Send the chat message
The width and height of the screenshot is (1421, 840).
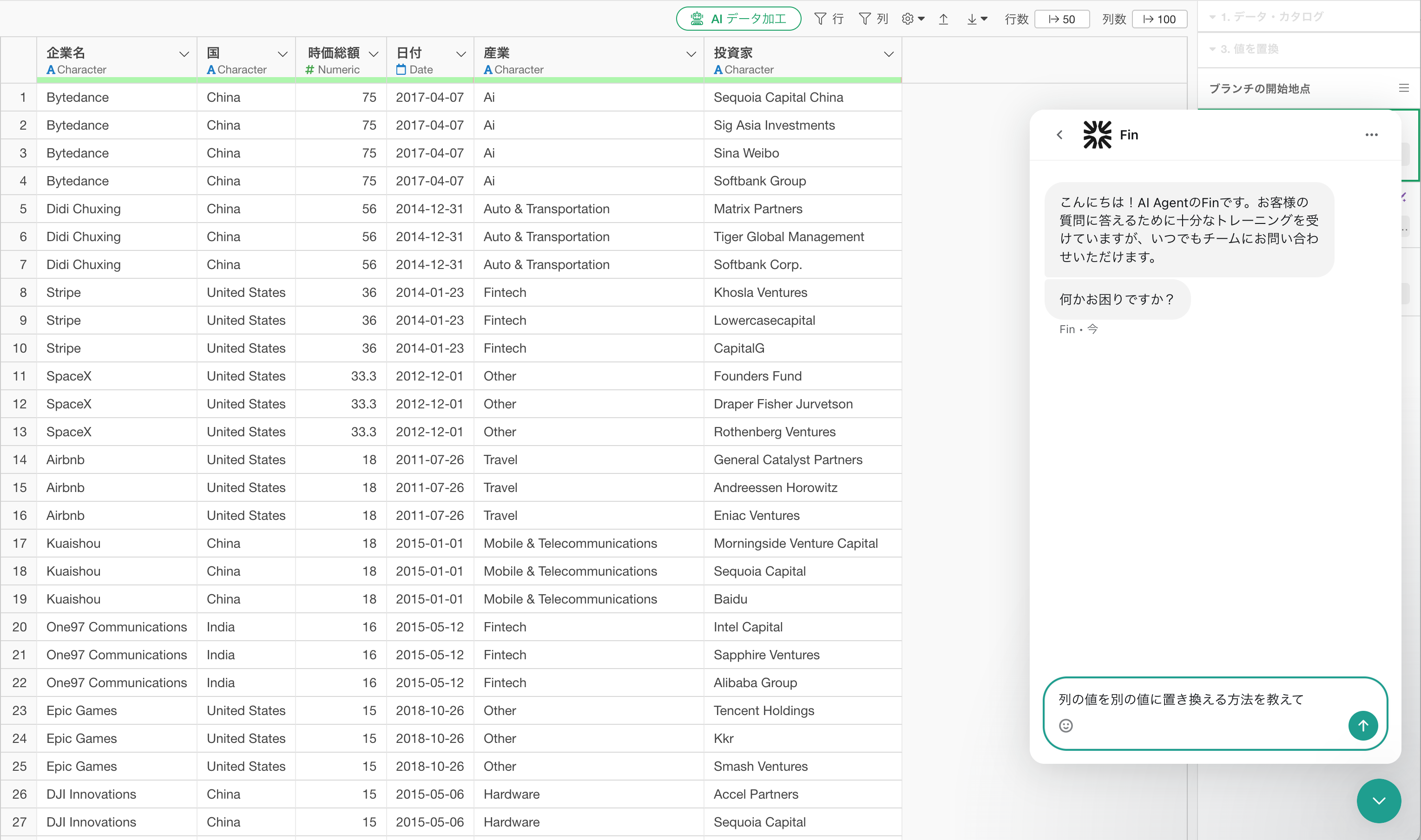pyautogui.click(x=1363, y=725)
